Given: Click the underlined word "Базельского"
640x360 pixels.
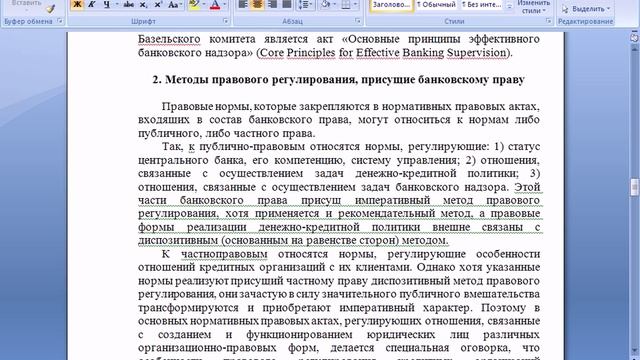Looking at the screenshot, I should (x=169, y=39).
